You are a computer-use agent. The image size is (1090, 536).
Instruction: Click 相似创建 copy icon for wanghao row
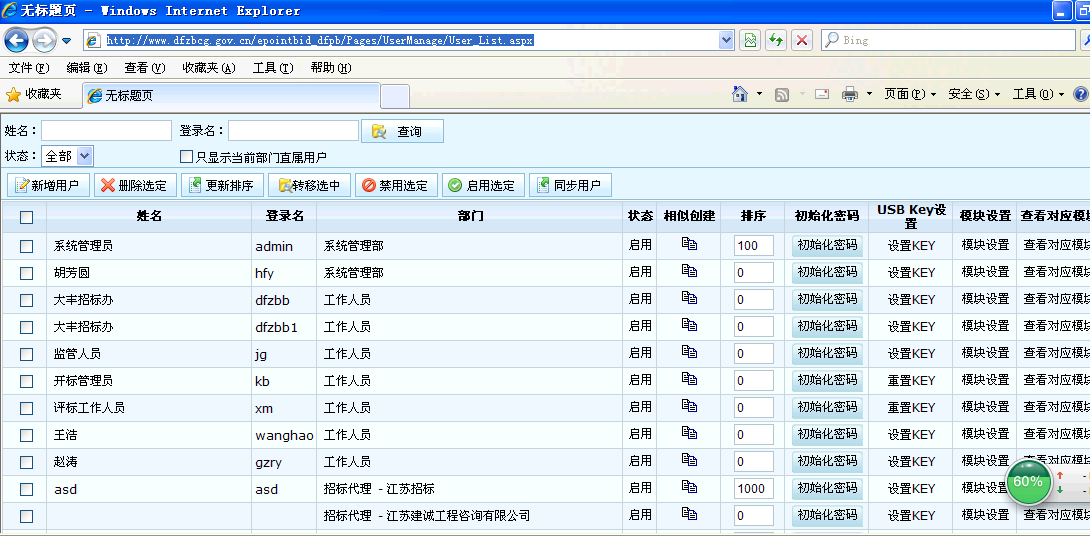[689, 432]
